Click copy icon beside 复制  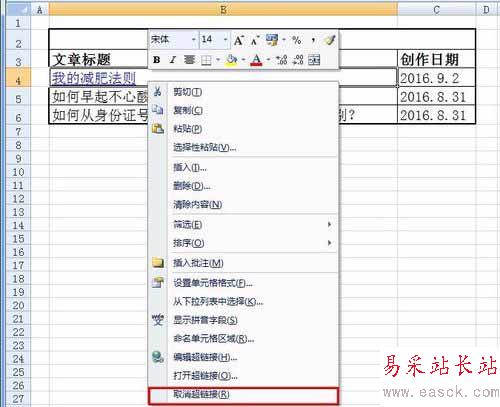click(x=158, y=109)
